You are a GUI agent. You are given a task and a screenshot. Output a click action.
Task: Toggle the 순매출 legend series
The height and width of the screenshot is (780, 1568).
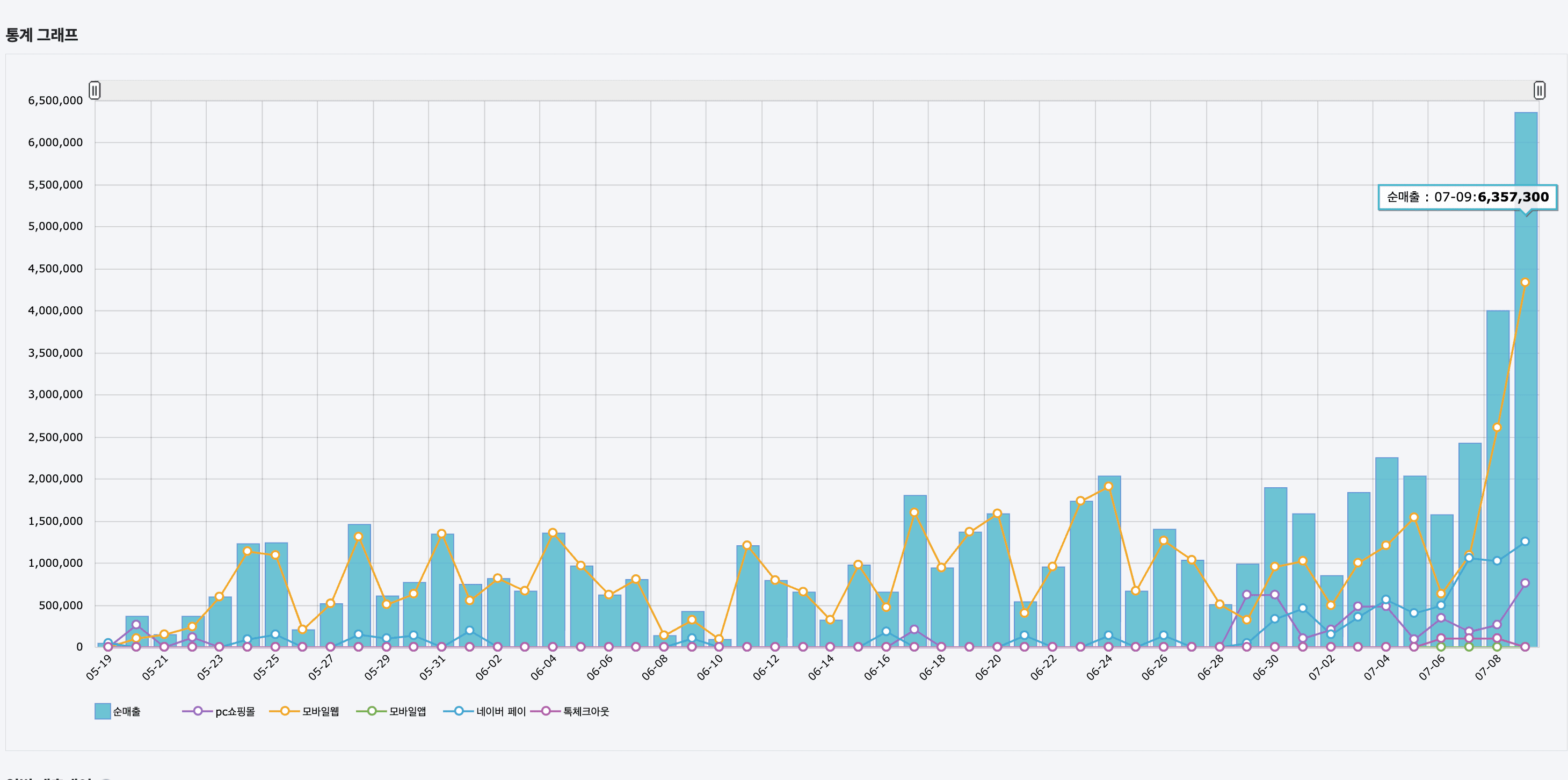(118, 711)
